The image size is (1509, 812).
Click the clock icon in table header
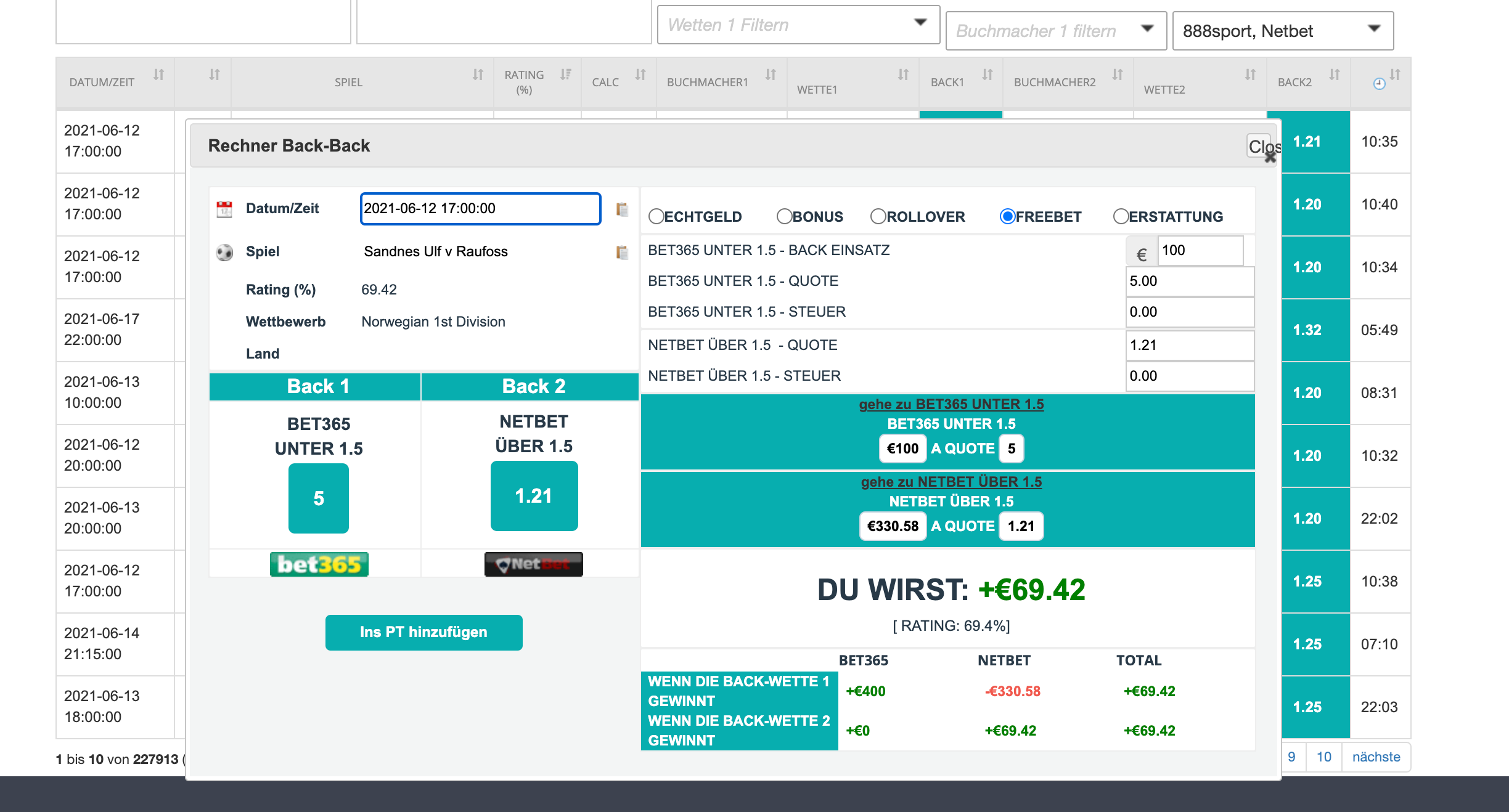(1380, 84)
